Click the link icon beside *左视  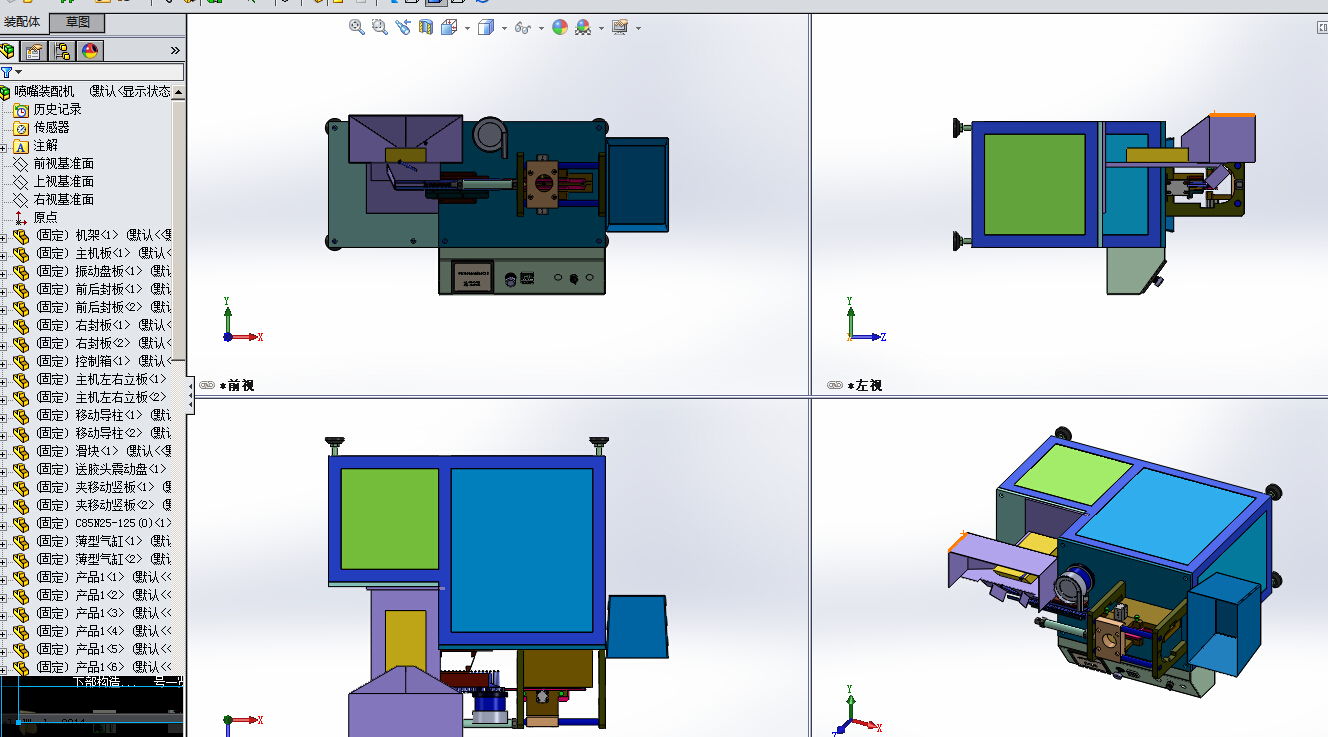pos(835,385)
